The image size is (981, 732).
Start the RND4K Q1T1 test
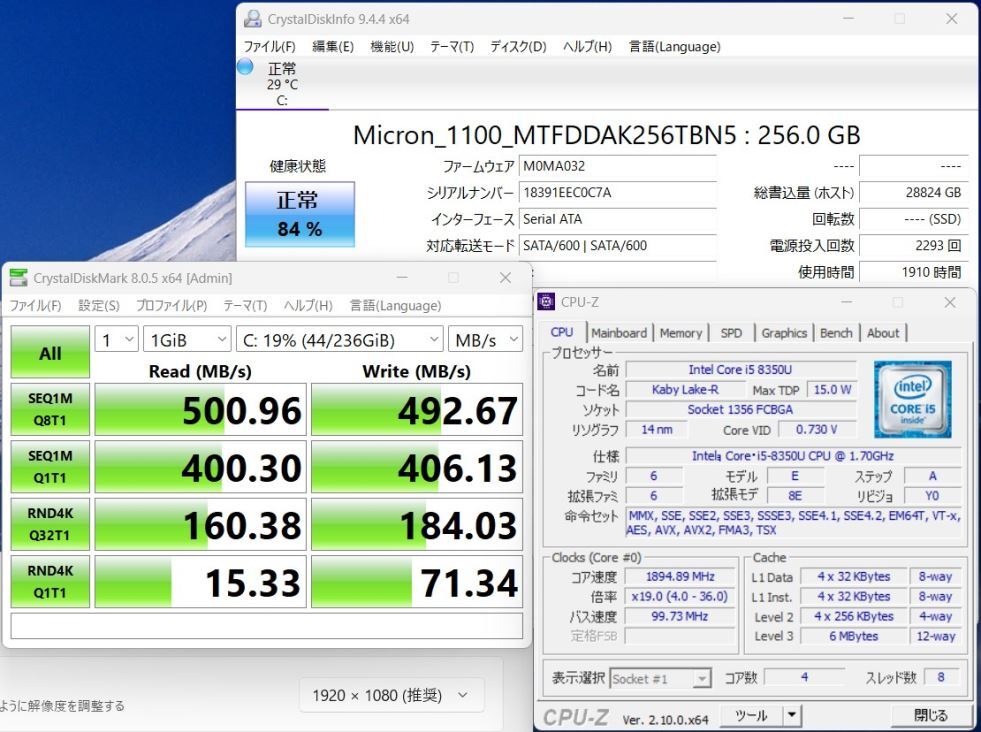[50, 582]
